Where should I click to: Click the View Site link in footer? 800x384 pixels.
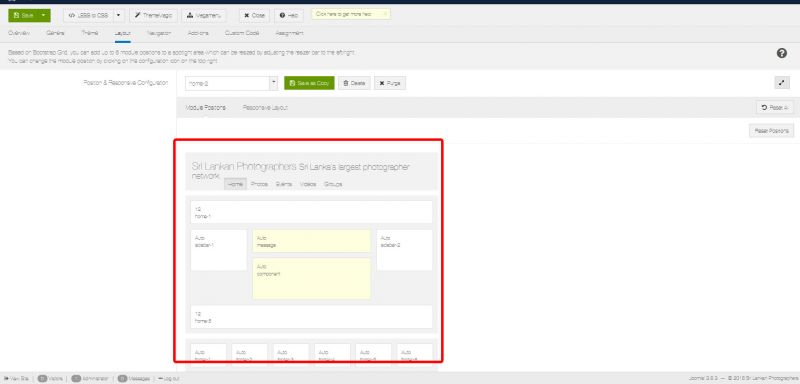pyautogui.click(x=18, y=378)
